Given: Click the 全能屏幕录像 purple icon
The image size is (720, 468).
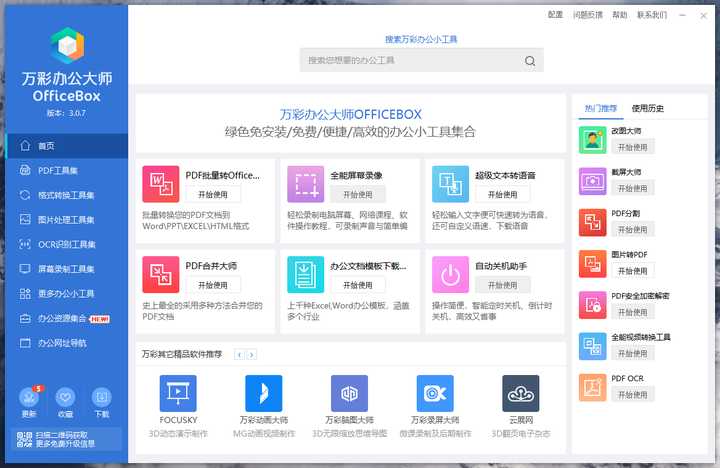Looking at the screenshot, I should (305, 185).
